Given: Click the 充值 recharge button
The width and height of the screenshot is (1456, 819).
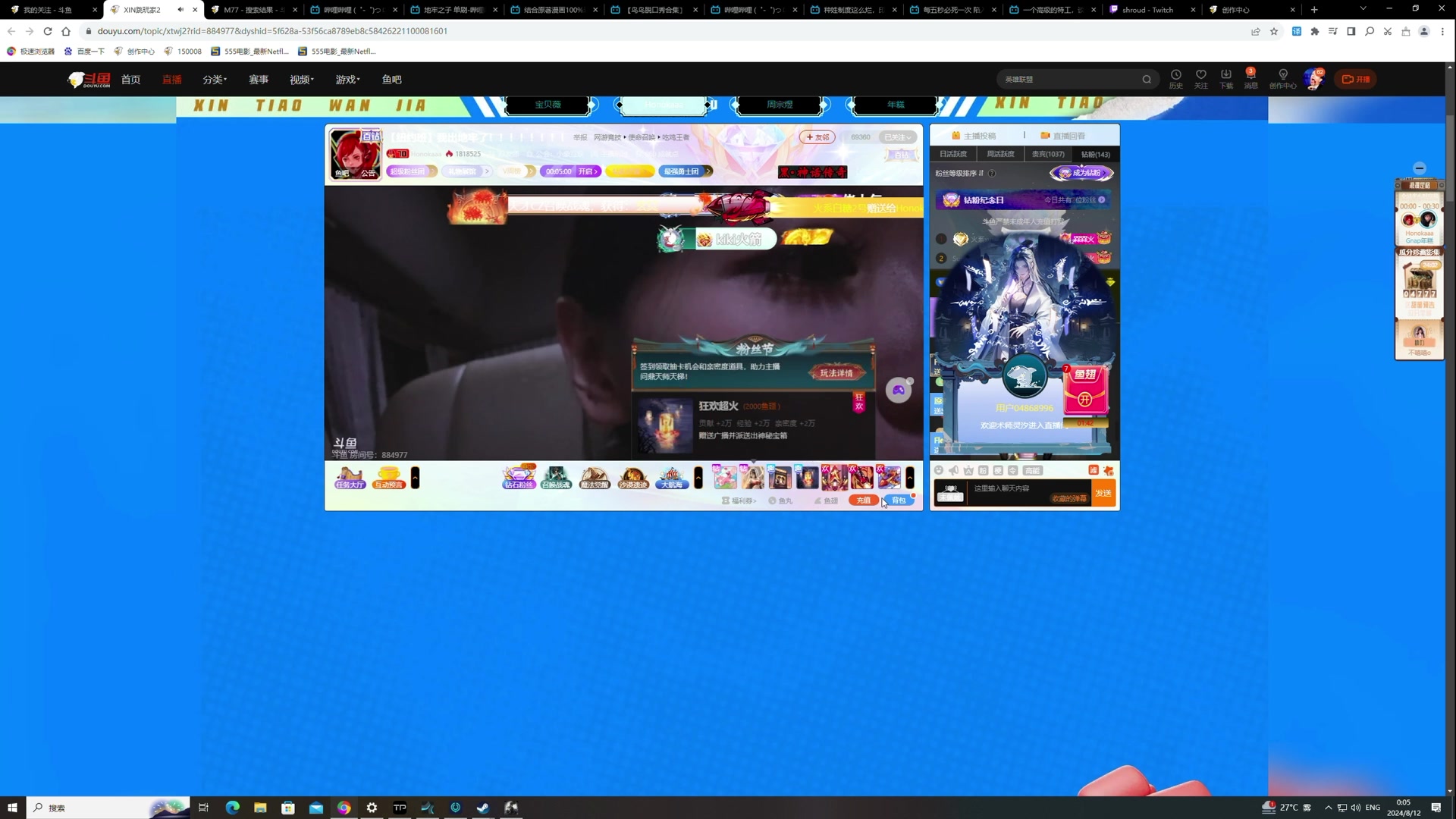Looking at the screenshot, I should click(863, 500).
